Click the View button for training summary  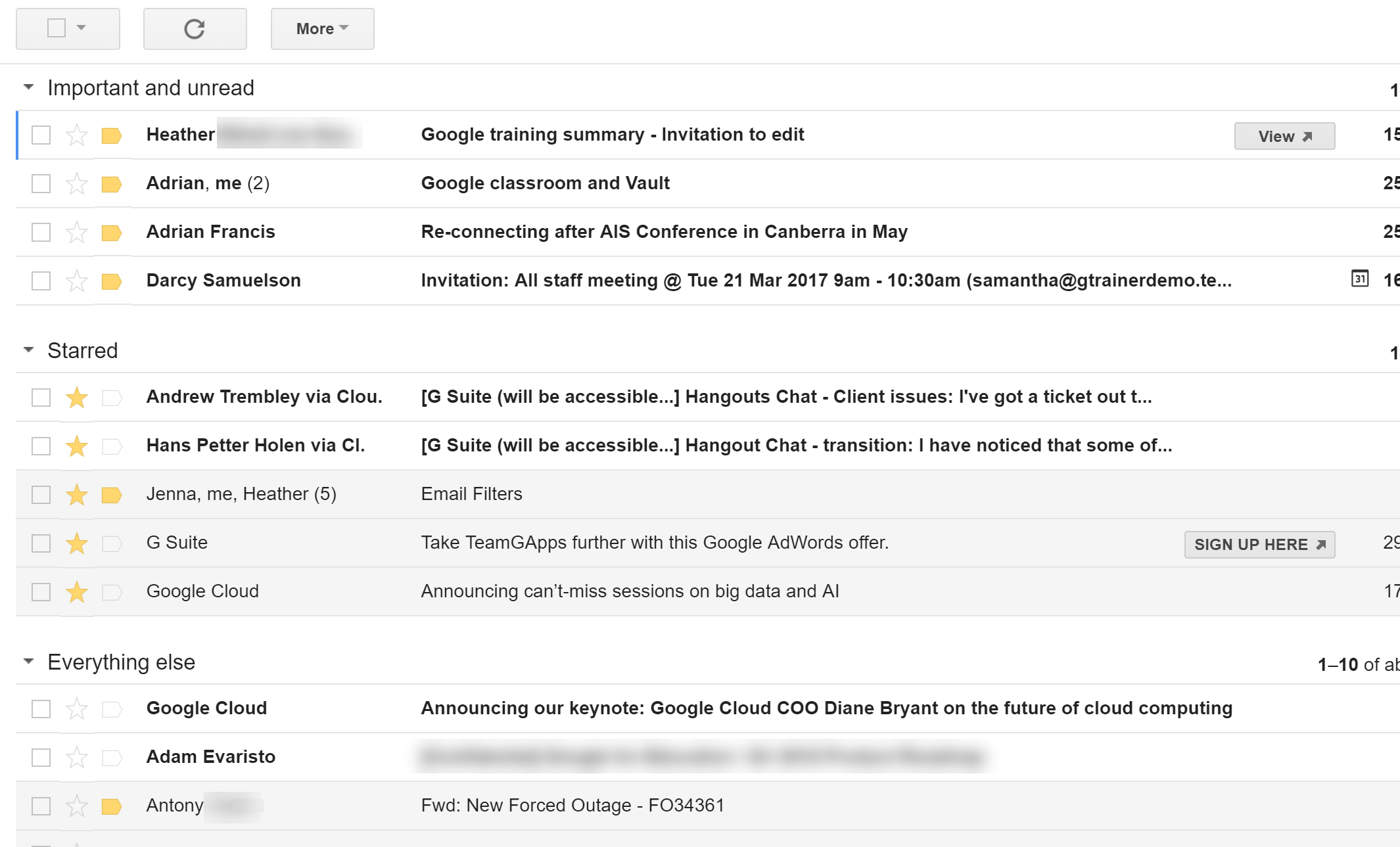point(1284,136)
